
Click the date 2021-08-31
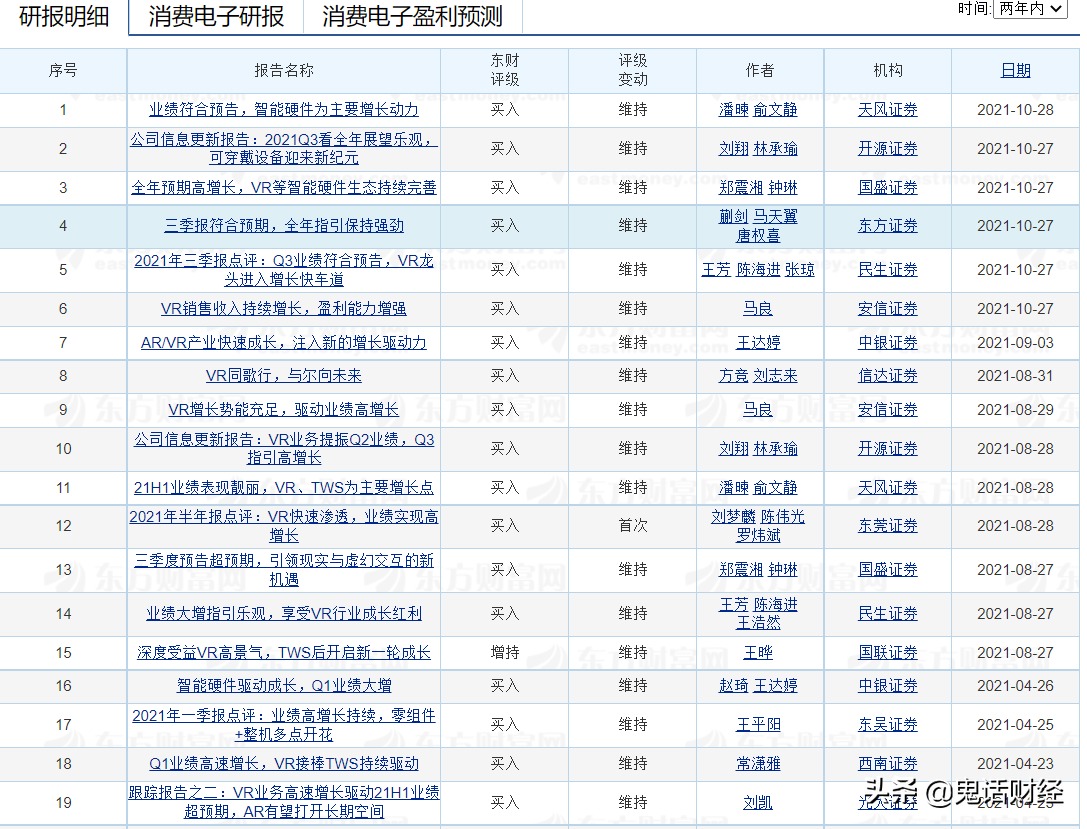click(x=1016, y=376)
